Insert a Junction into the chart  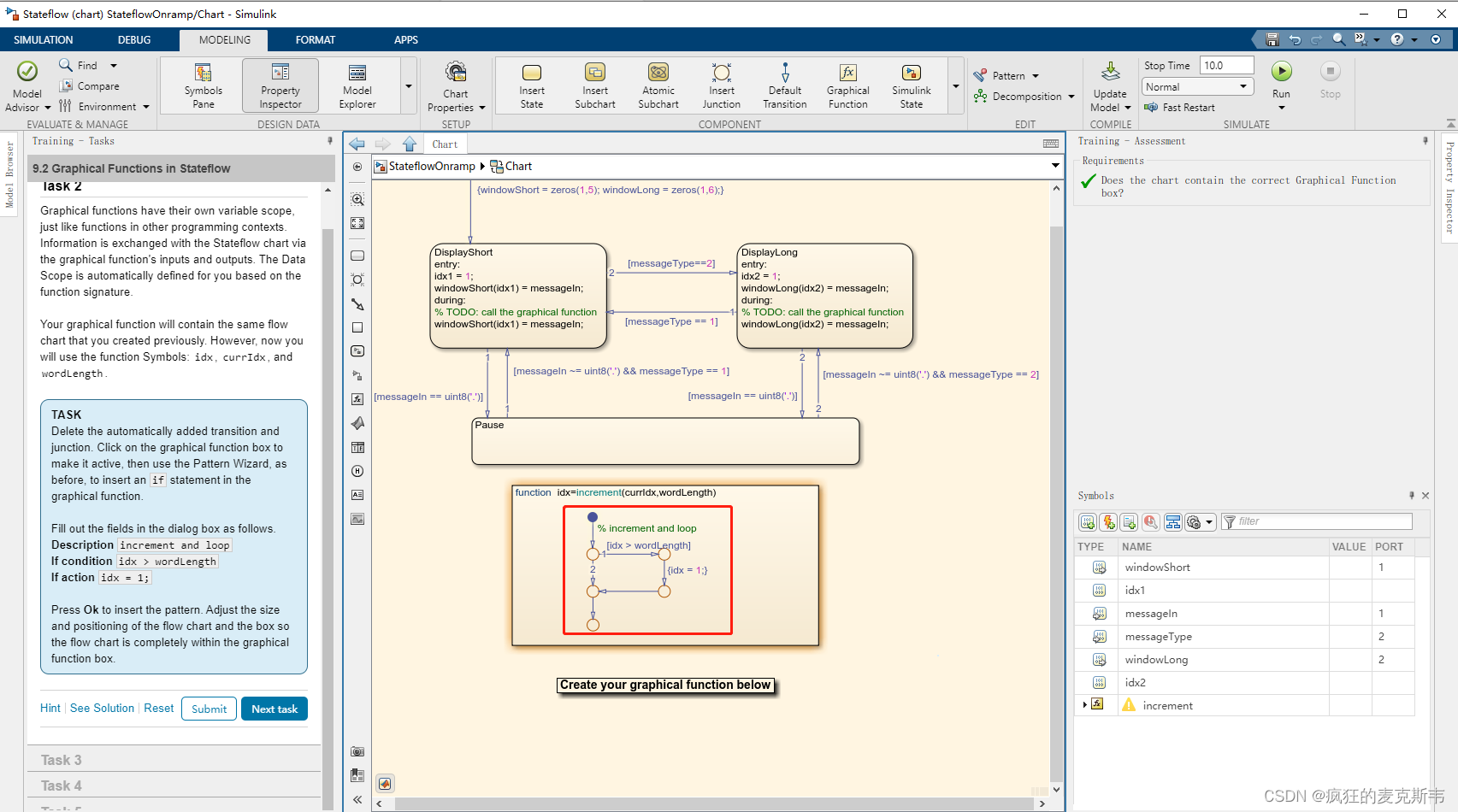[721, 83]
